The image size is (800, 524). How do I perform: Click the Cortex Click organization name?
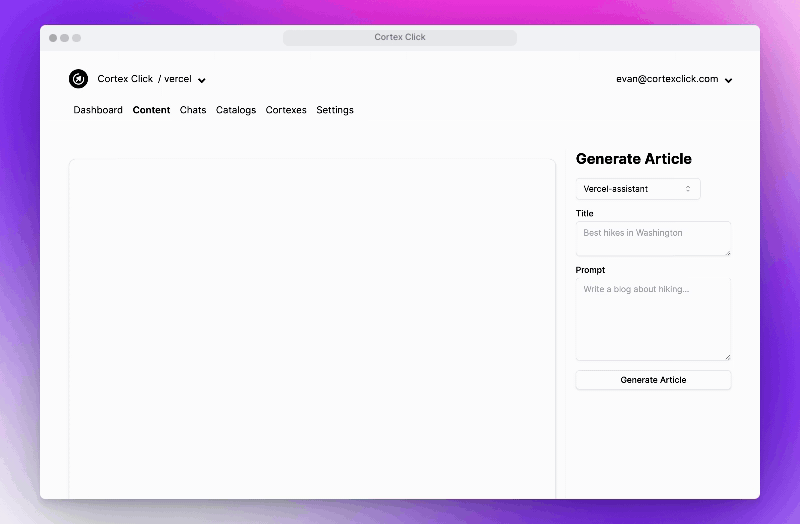click(125, 79)
